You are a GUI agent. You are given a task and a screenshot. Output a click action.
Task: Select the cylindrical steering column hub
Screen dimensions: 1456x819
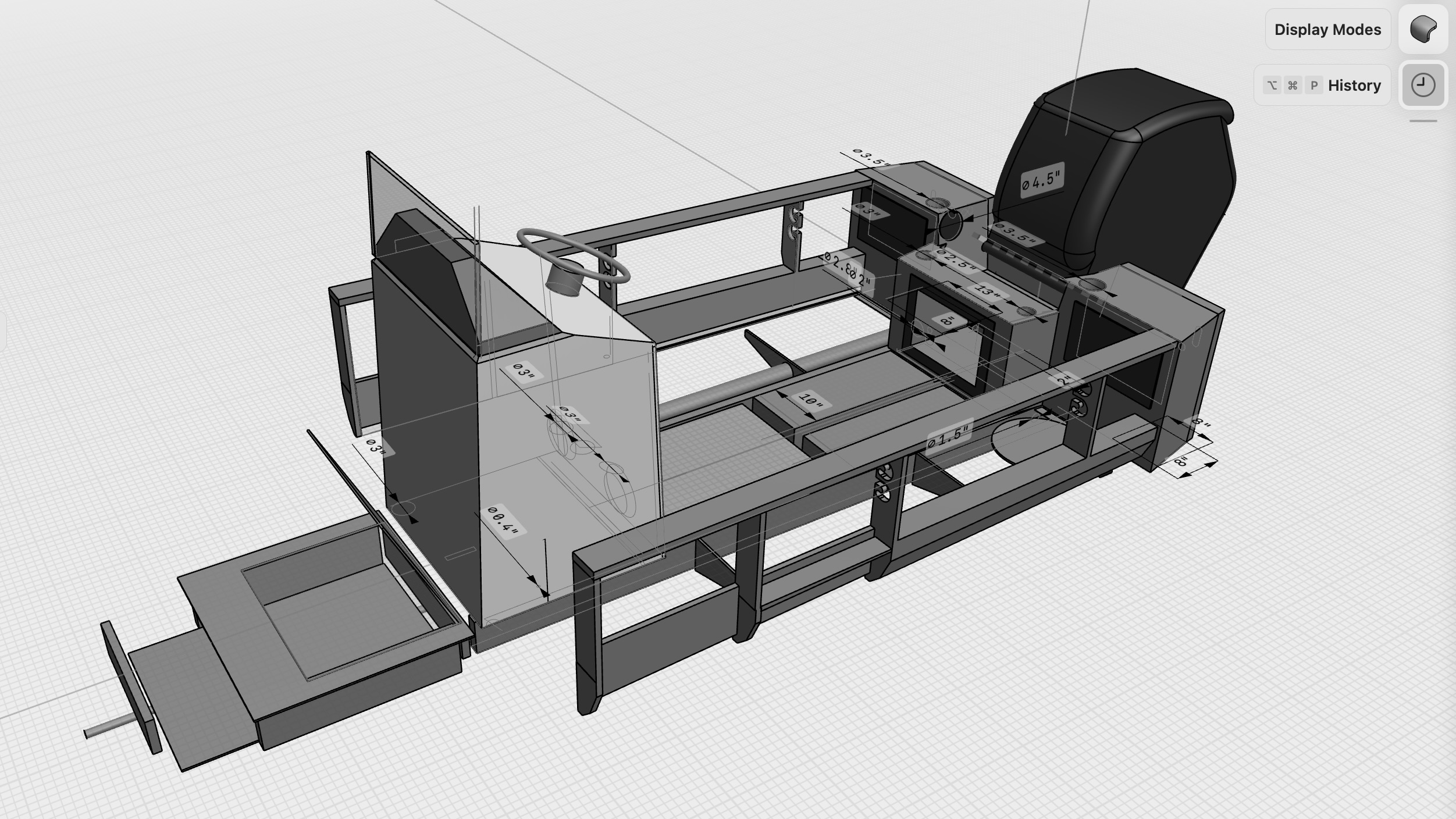pos(564,279)
